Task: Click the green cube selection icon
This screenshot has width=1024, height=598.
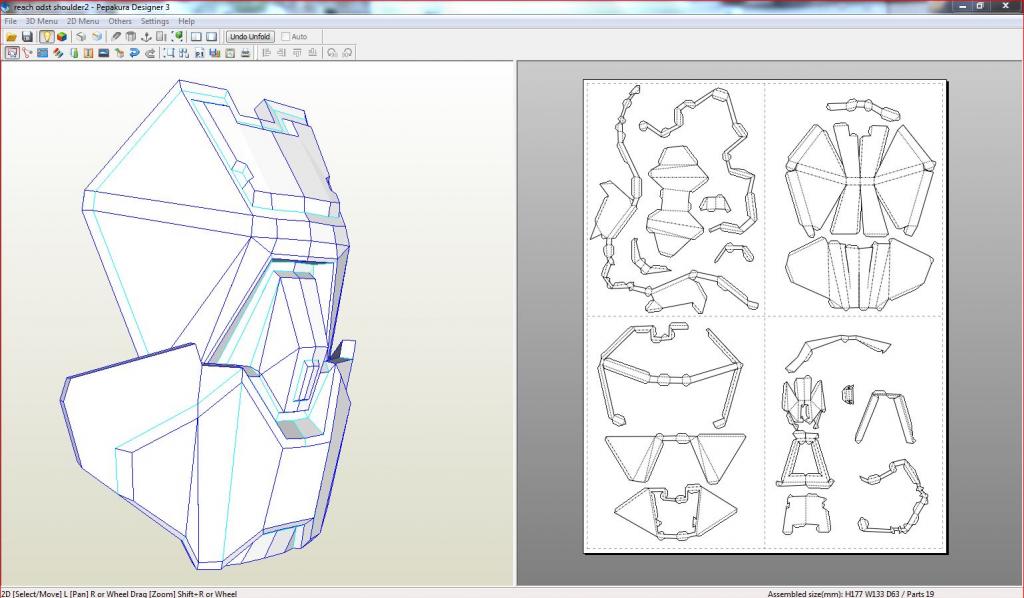Action: [177, 37]
